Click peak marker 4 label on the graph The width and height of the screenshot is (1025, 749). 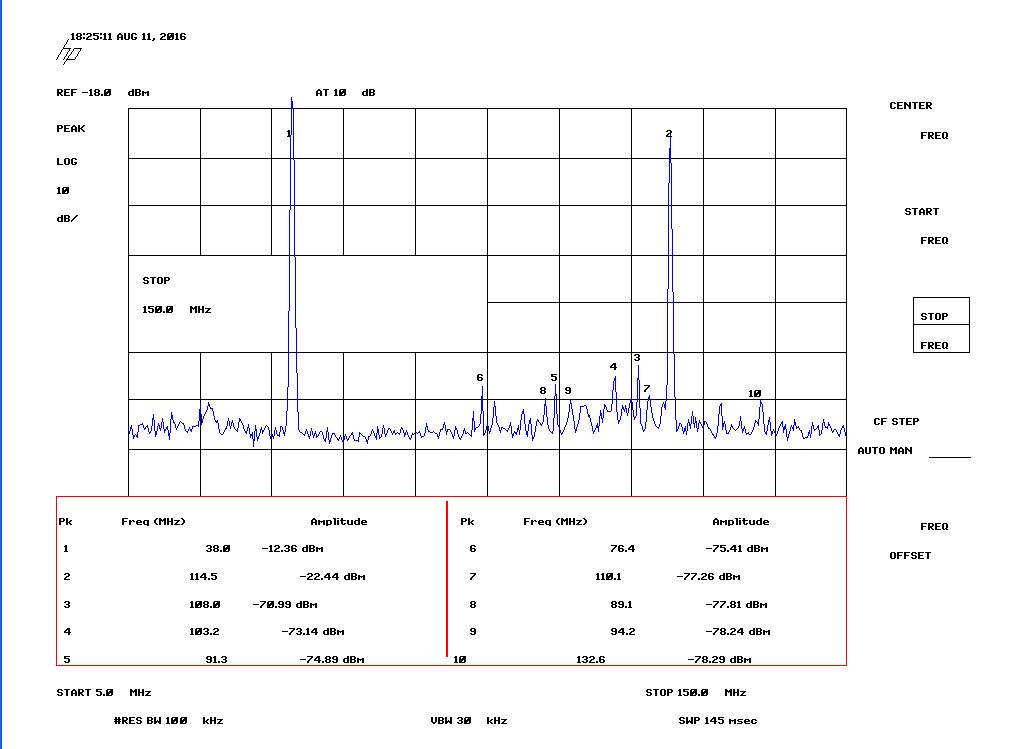coord(613,367)
